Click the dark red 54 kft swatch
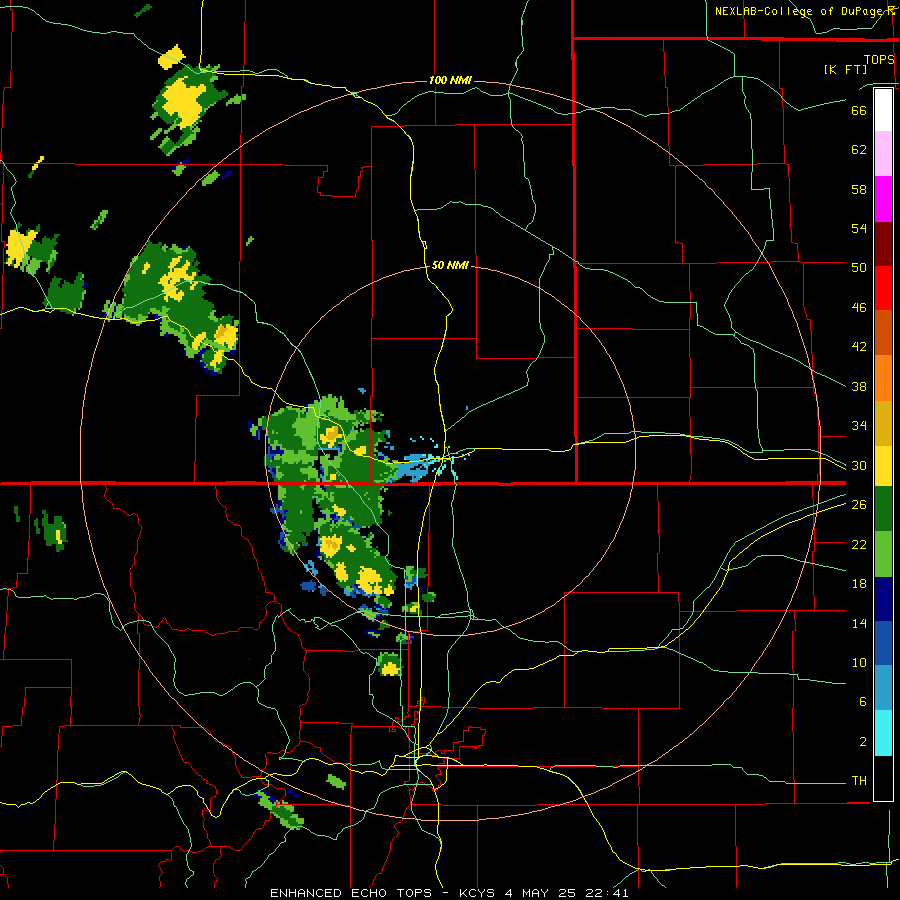The image size is (900, 900). (883, 243)
